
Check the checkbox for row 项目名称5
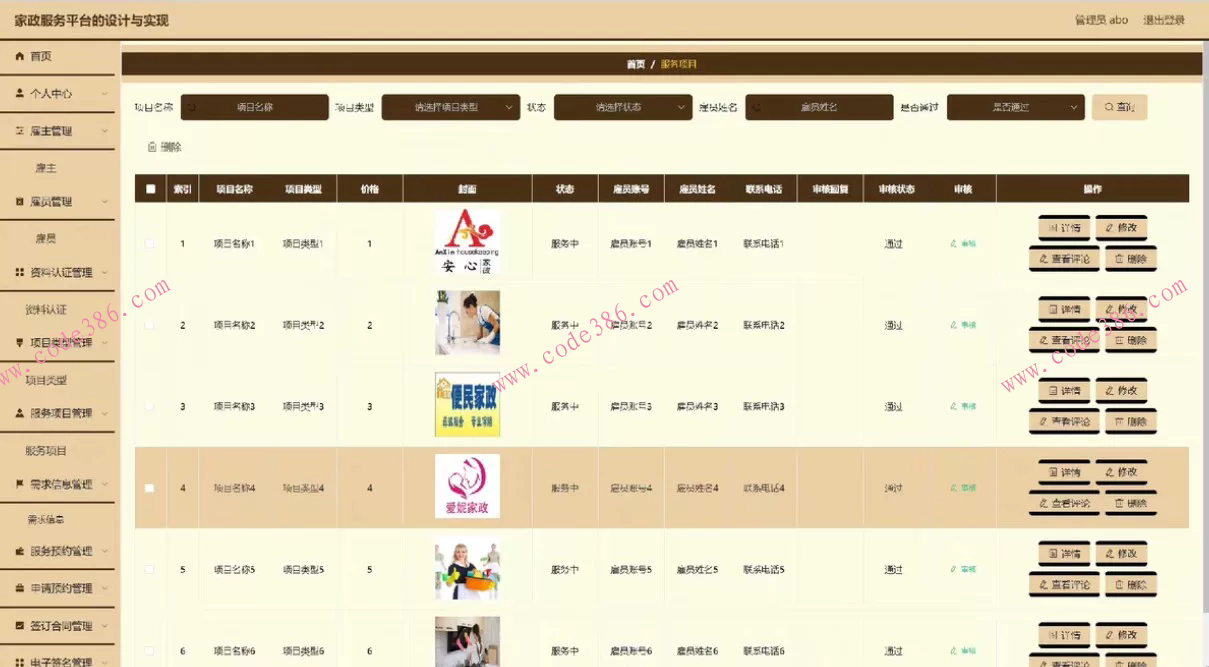tap(151, 570)
